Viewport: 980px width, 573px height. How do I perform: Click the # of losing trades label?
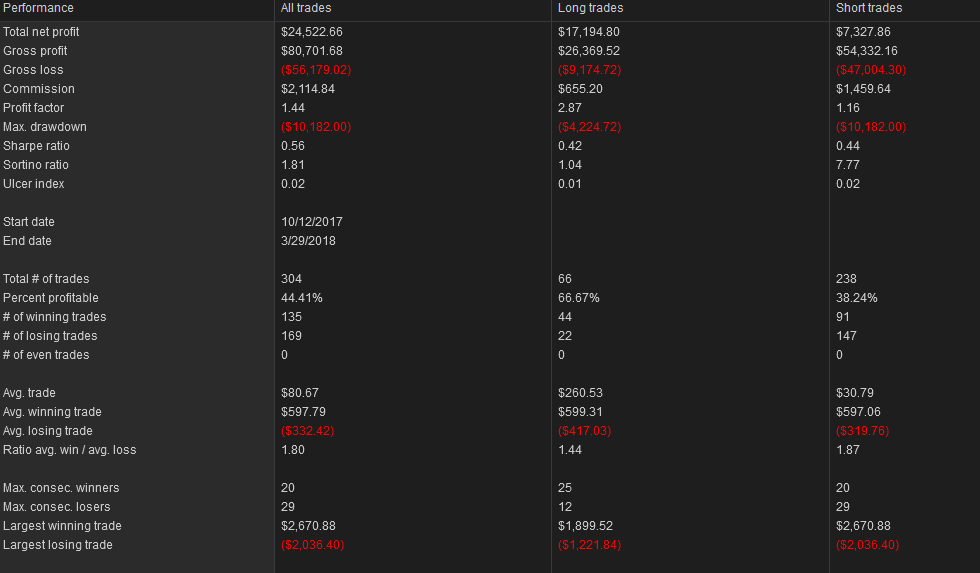tap(50, 336)
